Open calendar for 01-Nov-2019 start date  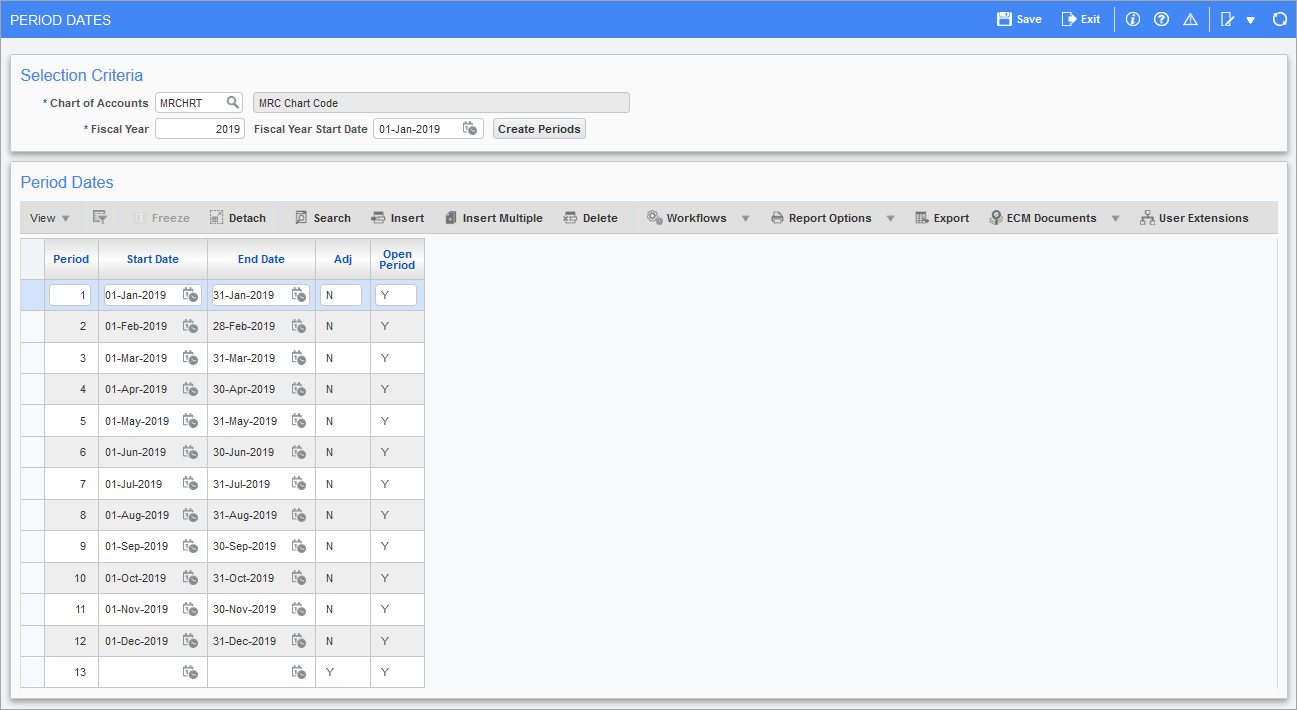pos(190,609)
